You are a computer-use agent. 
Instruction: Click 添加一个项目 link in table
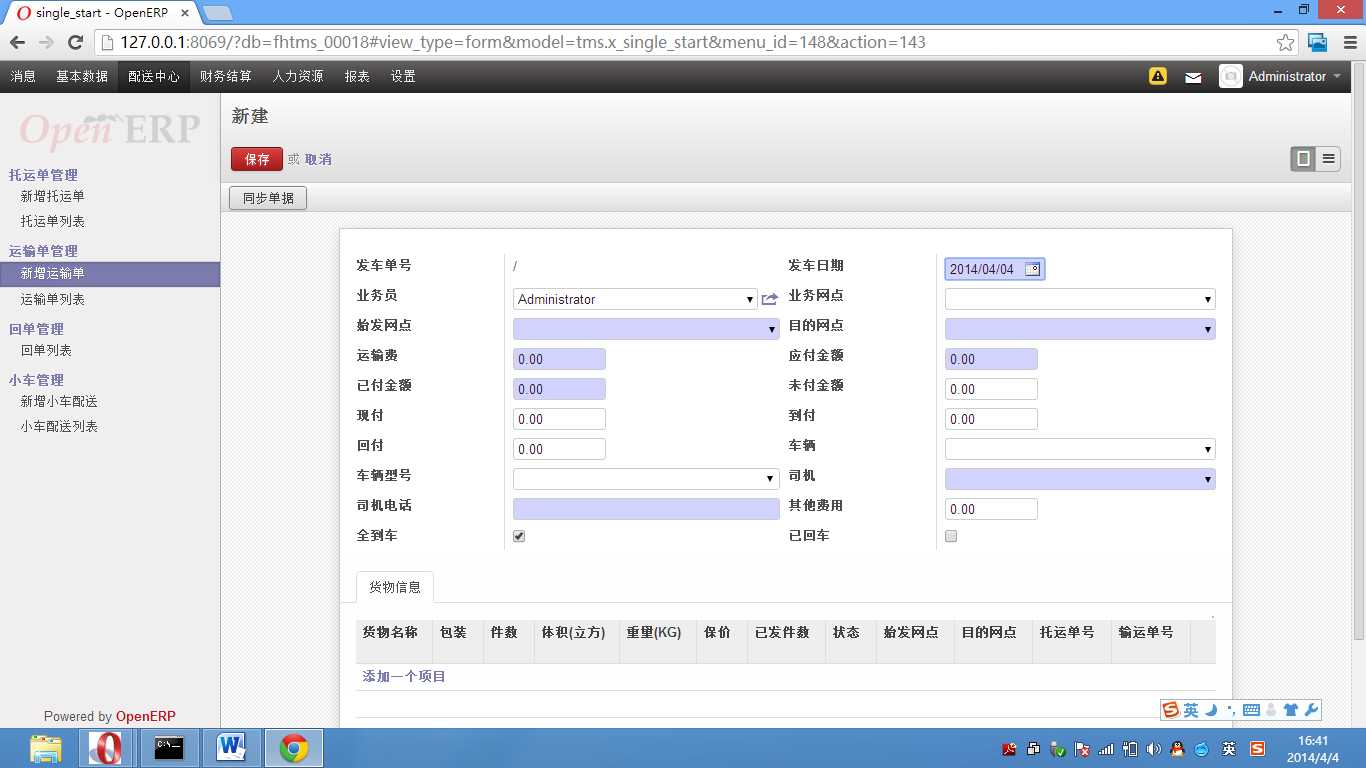pyautogui.click(x=404, y=677)
